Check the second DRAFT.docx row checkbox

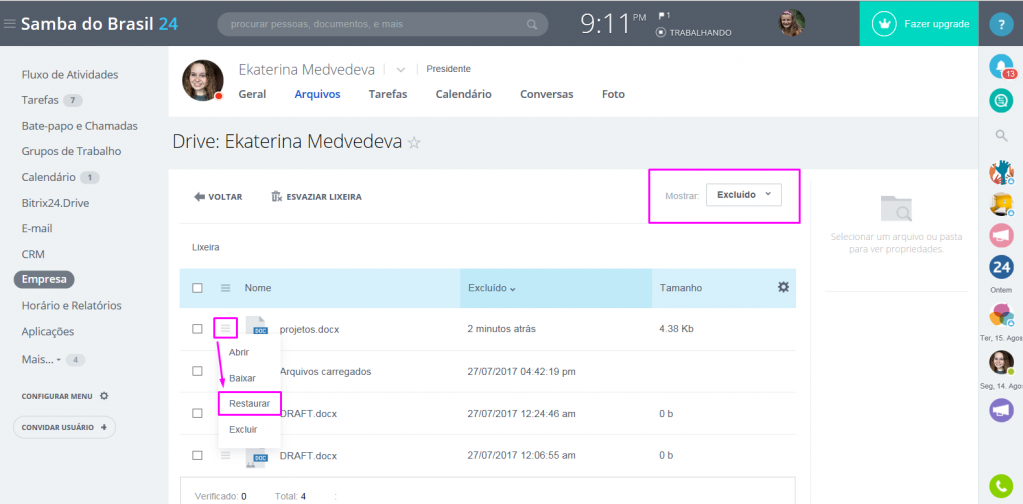coord(197,455)
